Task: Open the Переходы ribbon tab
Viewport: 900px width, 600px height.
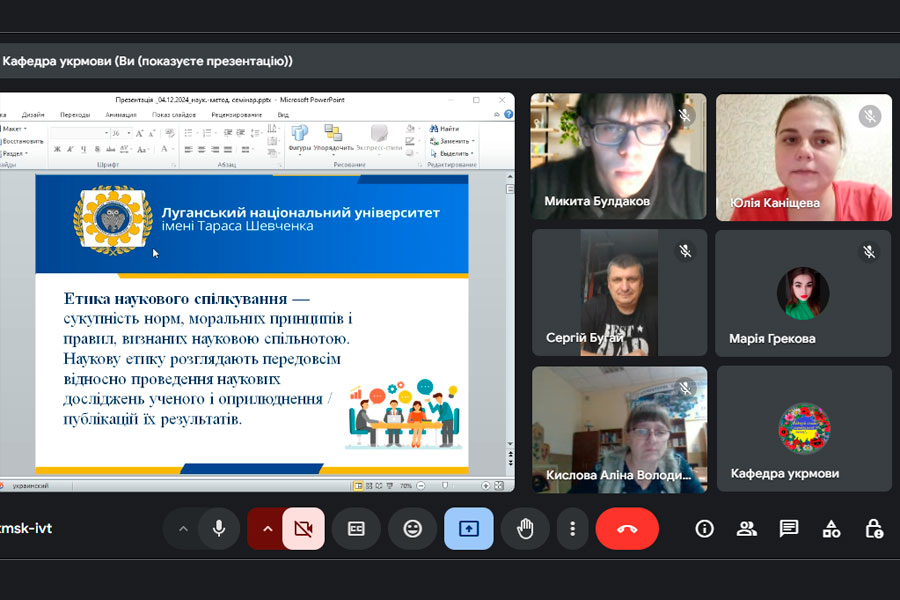Action: [x=75, y=115]
